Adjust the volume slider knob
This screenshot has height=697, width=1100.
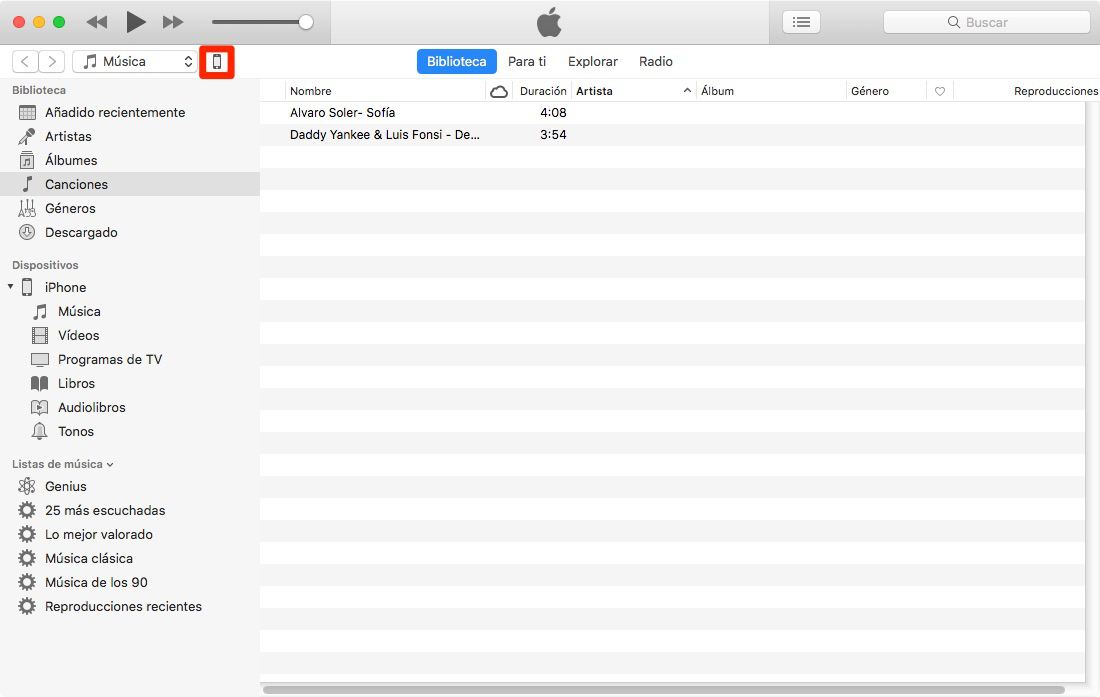pos(306,22)
